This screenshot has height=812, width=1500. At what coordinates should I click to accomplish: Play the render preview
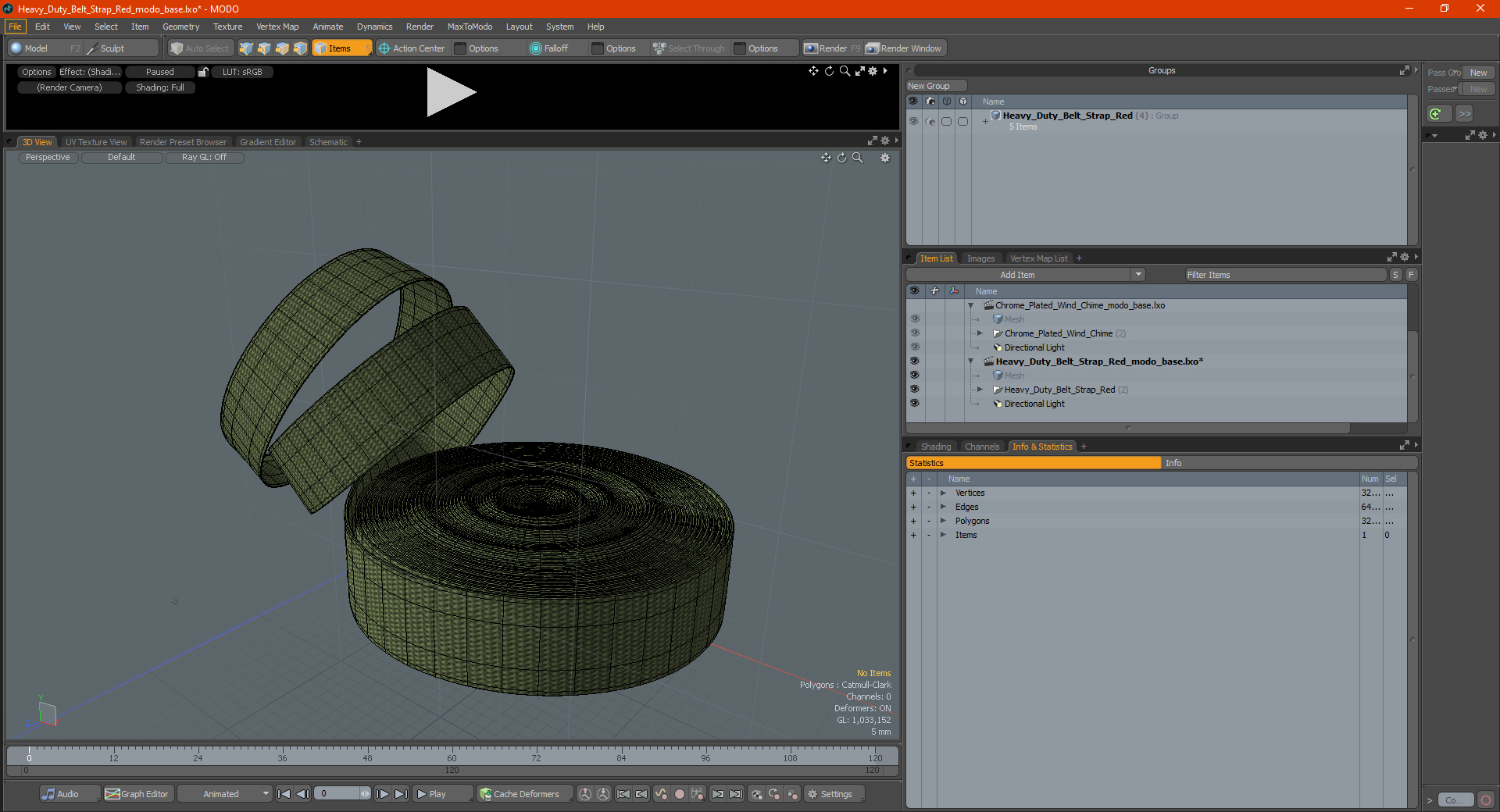(451, 93)
